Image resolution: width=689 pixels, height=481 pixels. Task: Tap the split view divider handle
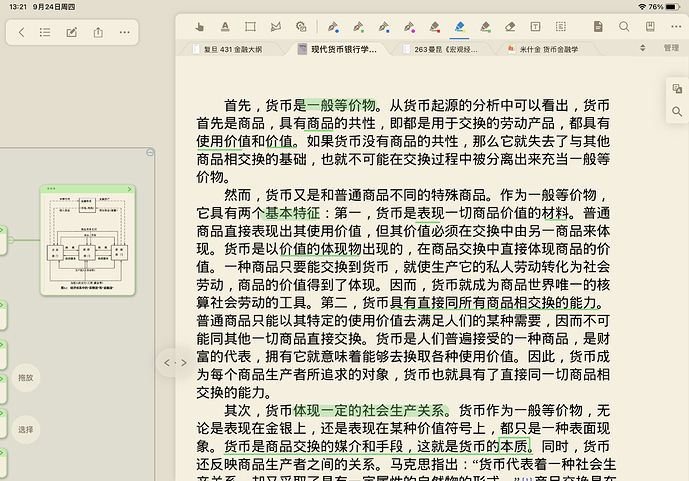tap(175, 363)
